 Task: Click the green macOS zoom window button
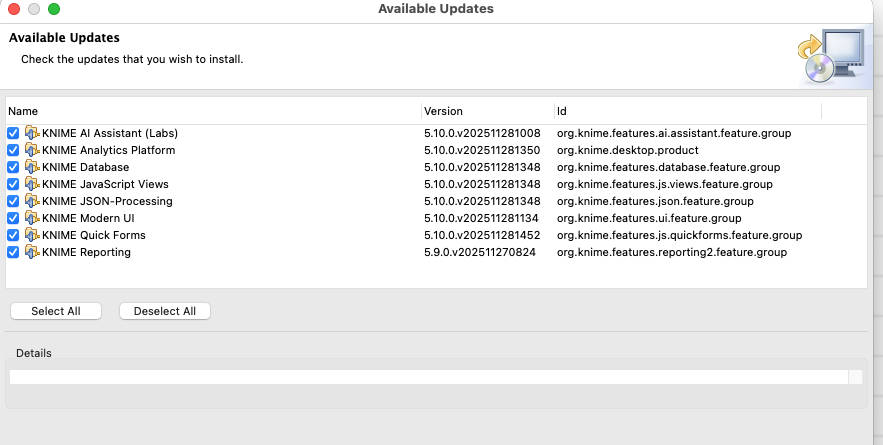click(54, 9)
